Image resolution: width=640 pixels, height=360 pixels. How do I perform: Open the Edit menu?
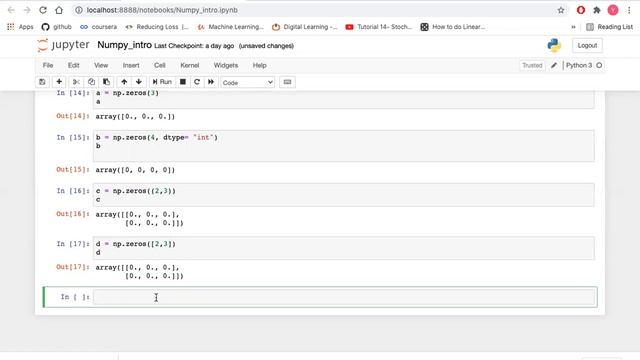coord(73,65)
